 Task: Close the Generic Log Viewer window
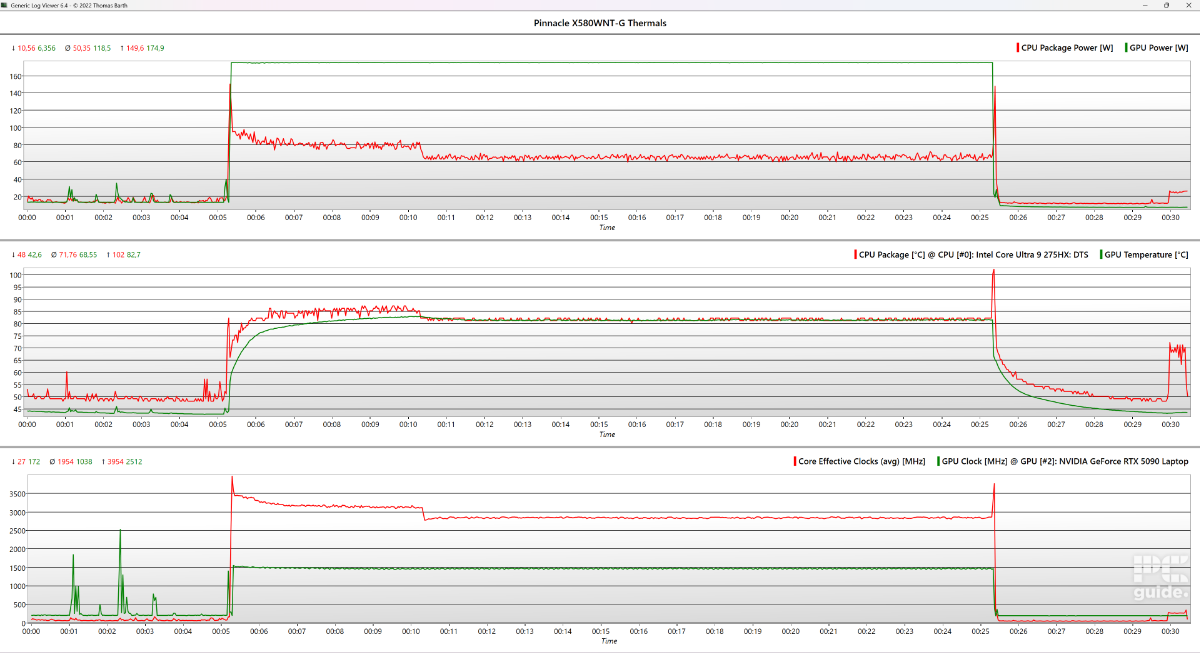tap(1190, 5)
